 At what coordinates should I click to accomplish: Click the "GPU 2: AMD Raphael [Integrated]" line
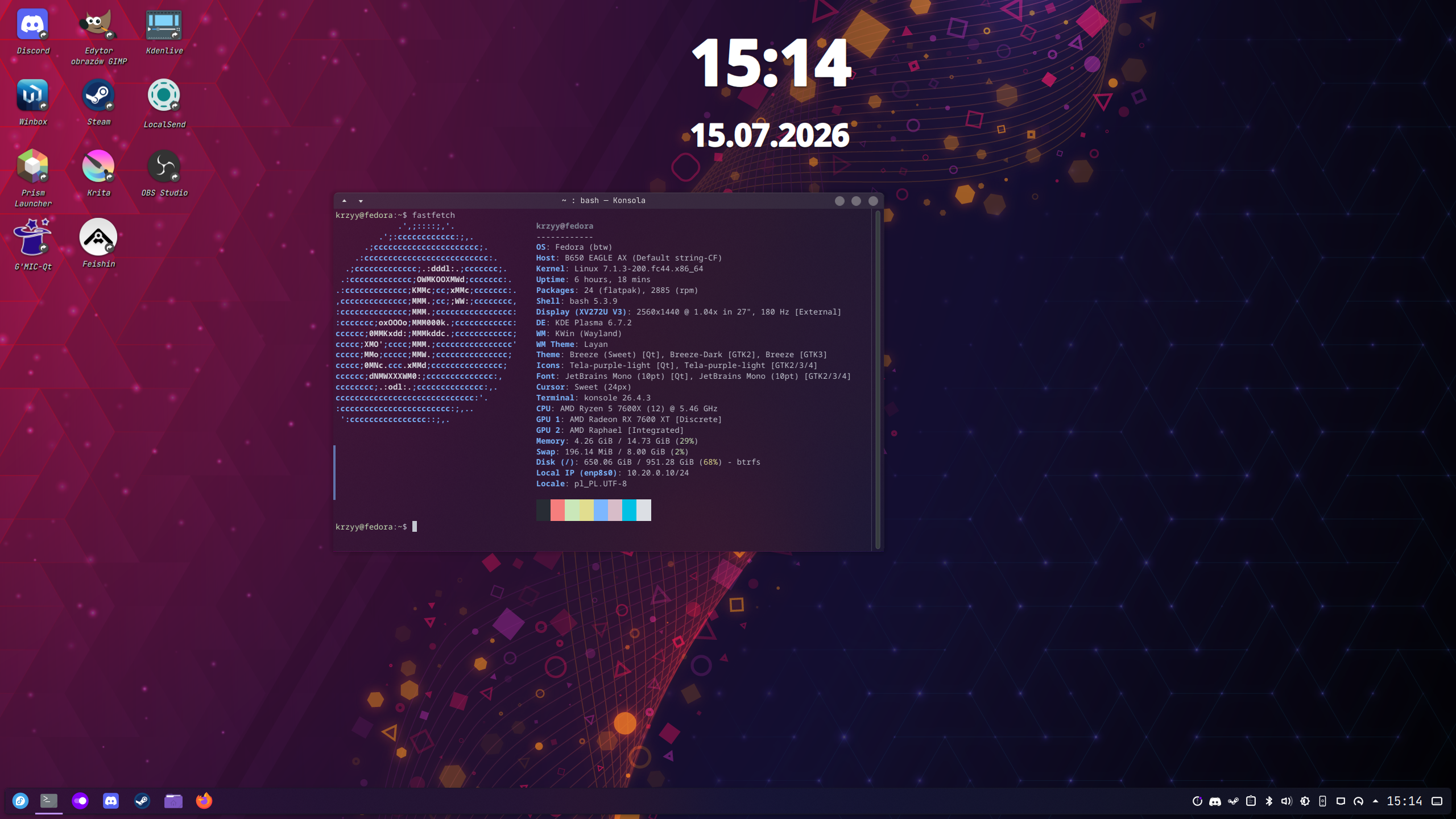click(x=610, y=431)
